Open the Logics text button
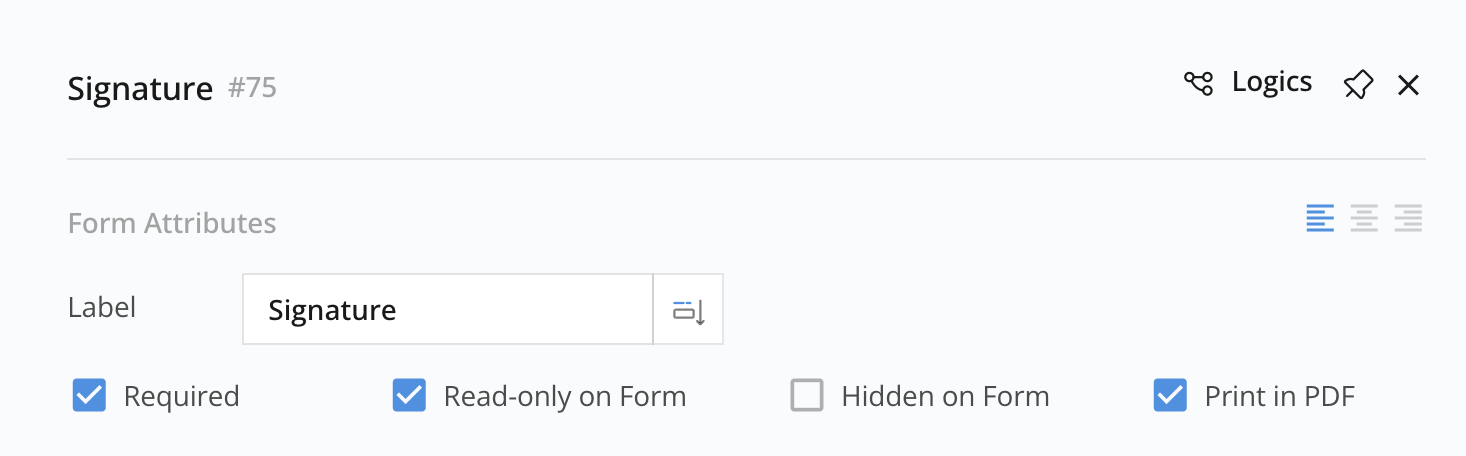The height and width of the screenshot is (456, 1466). pos(1272,83)
